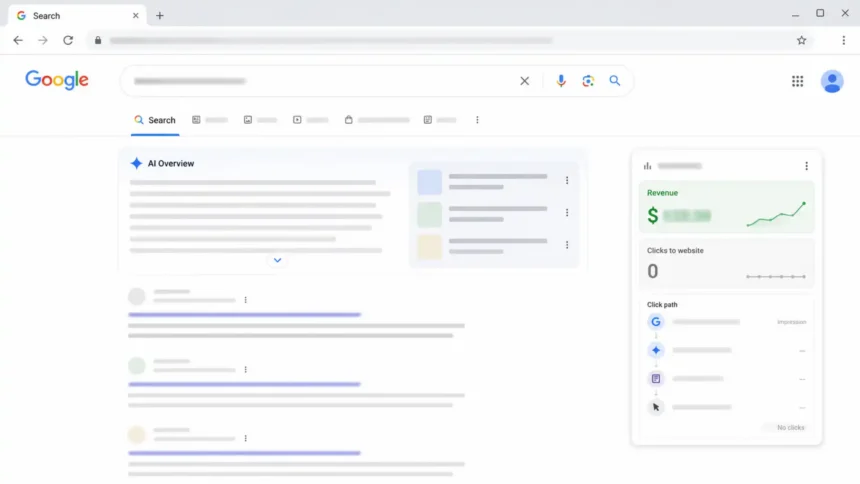860x484 pixels.
Task: Open the blue source card thumbnail
Action: click(x=429, y=182)
